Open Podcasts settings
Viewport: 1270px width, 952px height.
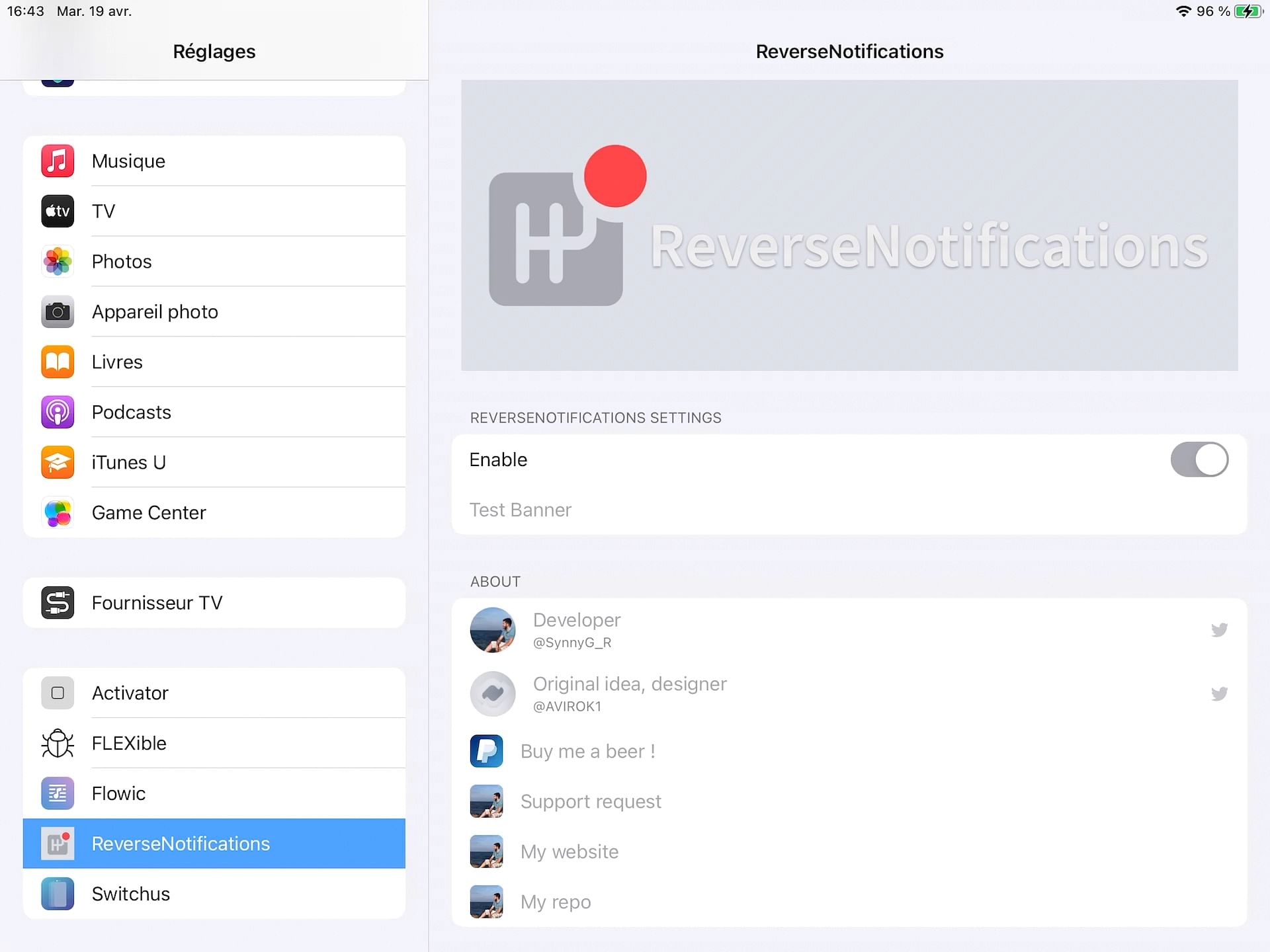click(x=214, y=412)
